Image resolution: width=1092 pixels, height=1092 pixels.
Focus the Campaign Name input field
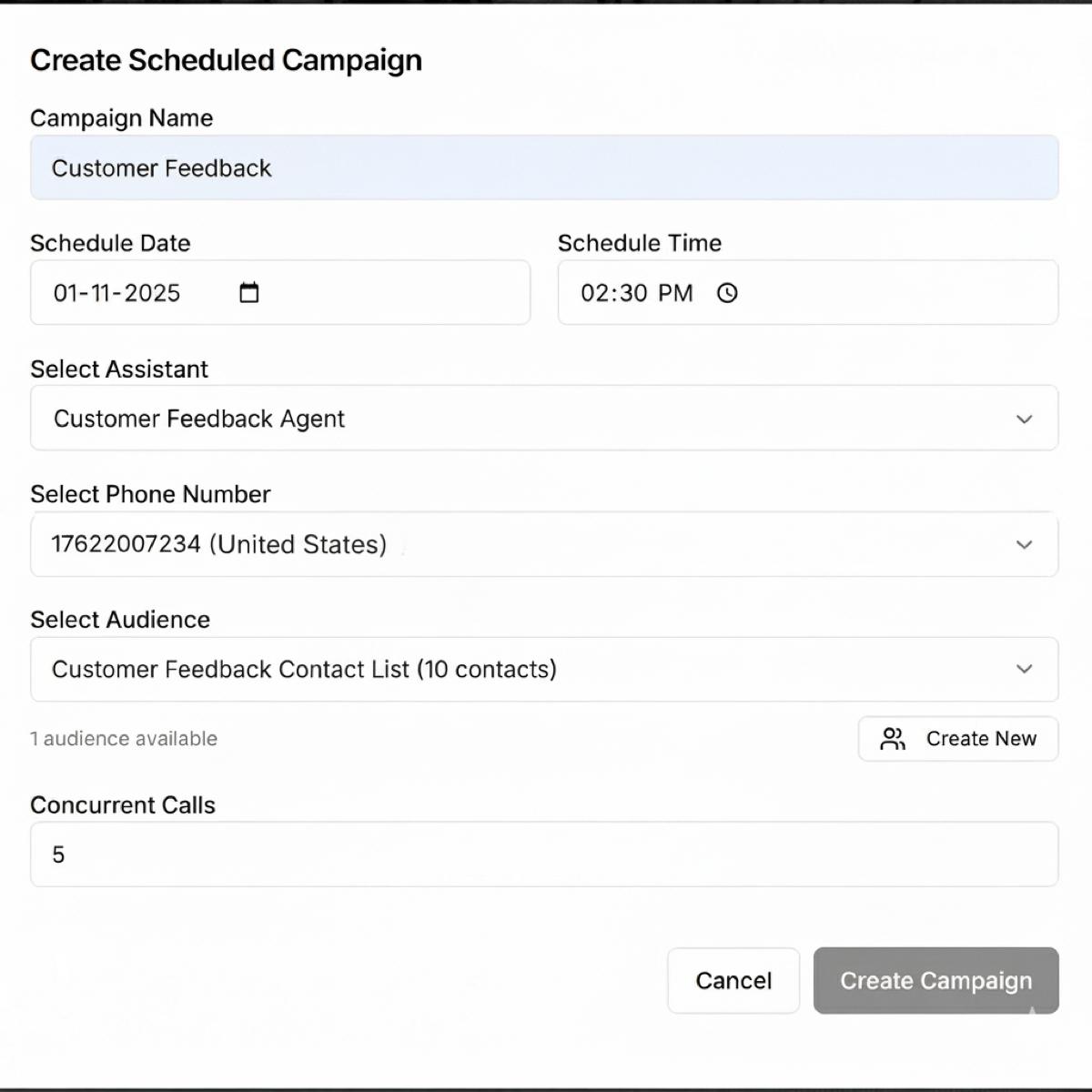(x=544, y=168)
